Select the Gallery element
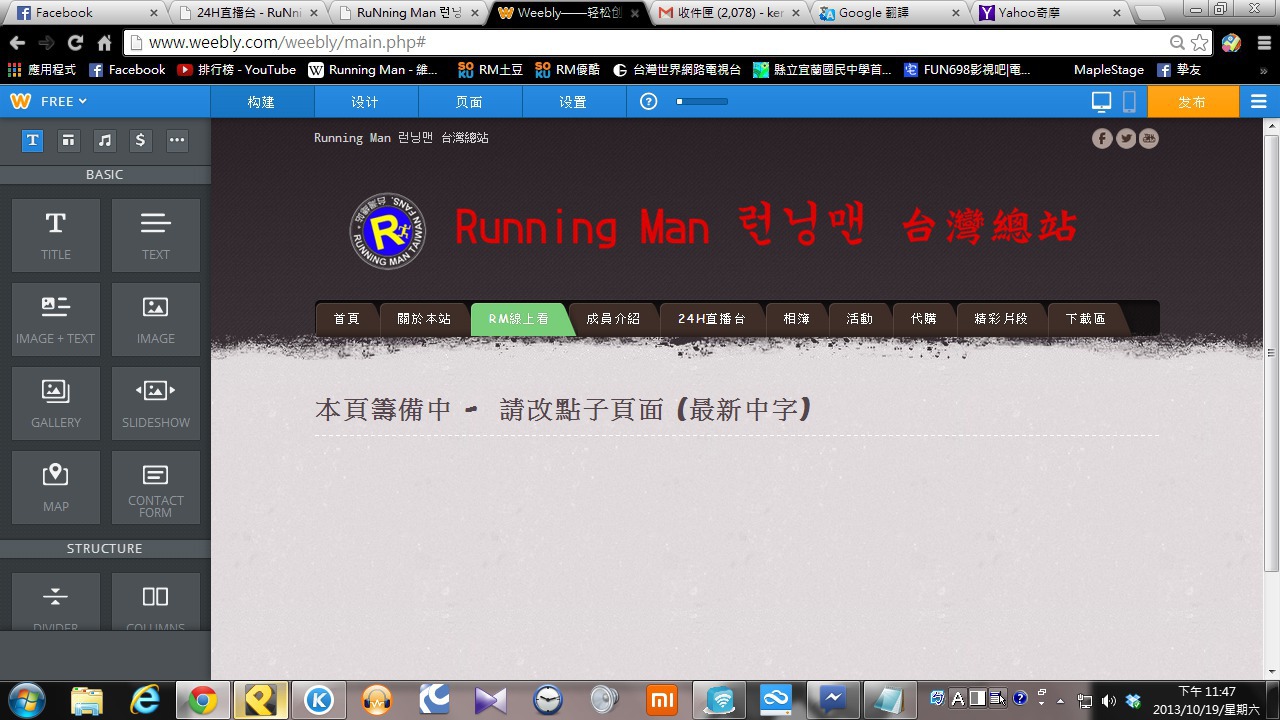Viewport: 1280px width, 720px height. pos(56,403)
